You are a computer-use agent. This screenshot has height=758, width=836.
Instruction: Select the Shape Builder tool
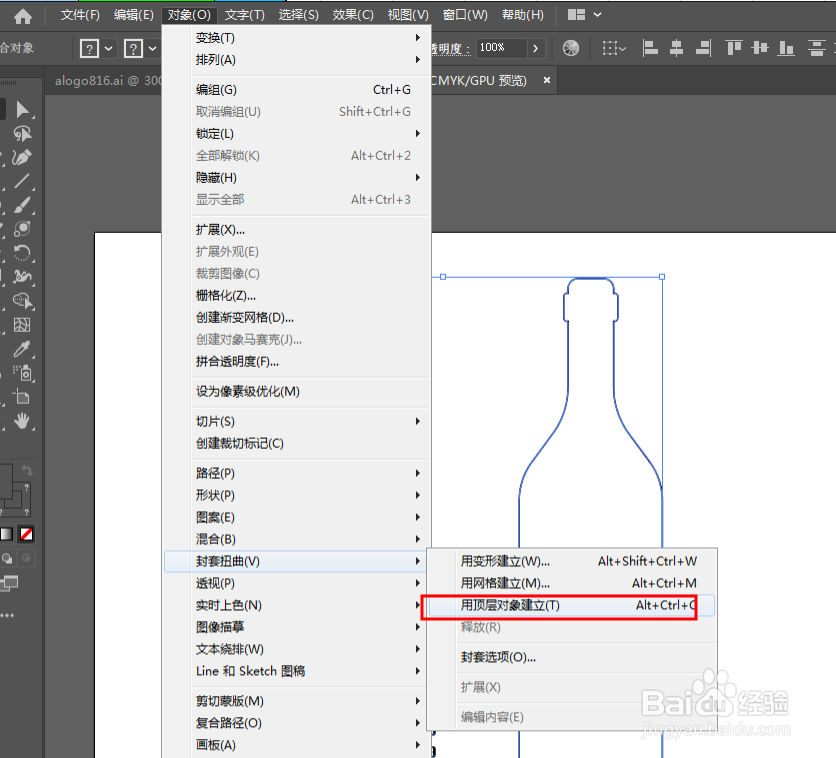[22, 301]
